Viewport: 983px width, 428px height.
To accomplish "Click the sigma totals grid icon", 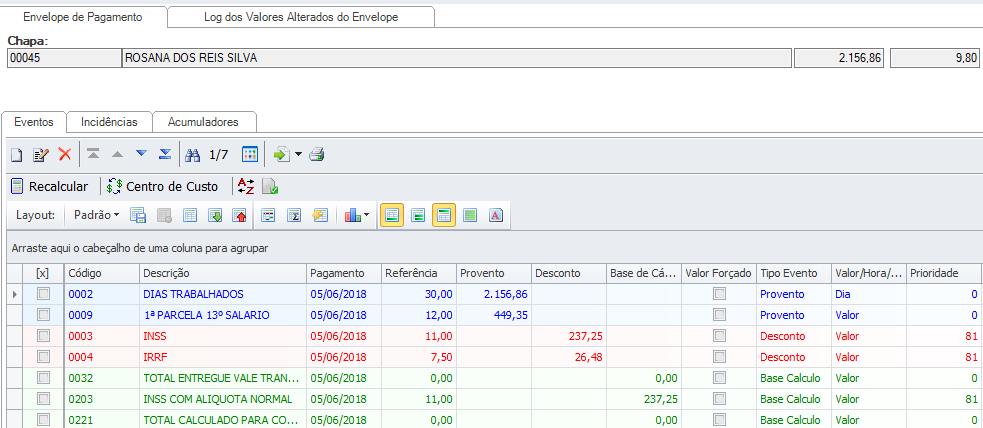I will [295, 215].
